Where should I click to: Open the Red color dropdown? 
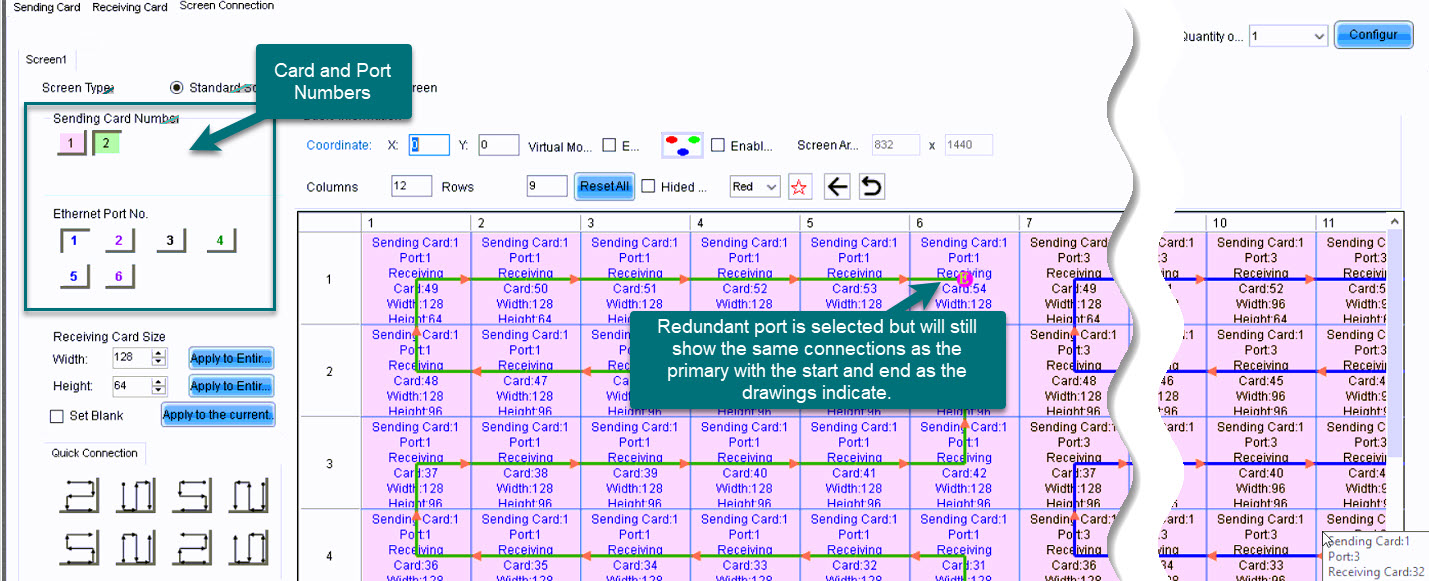(755, 187)
